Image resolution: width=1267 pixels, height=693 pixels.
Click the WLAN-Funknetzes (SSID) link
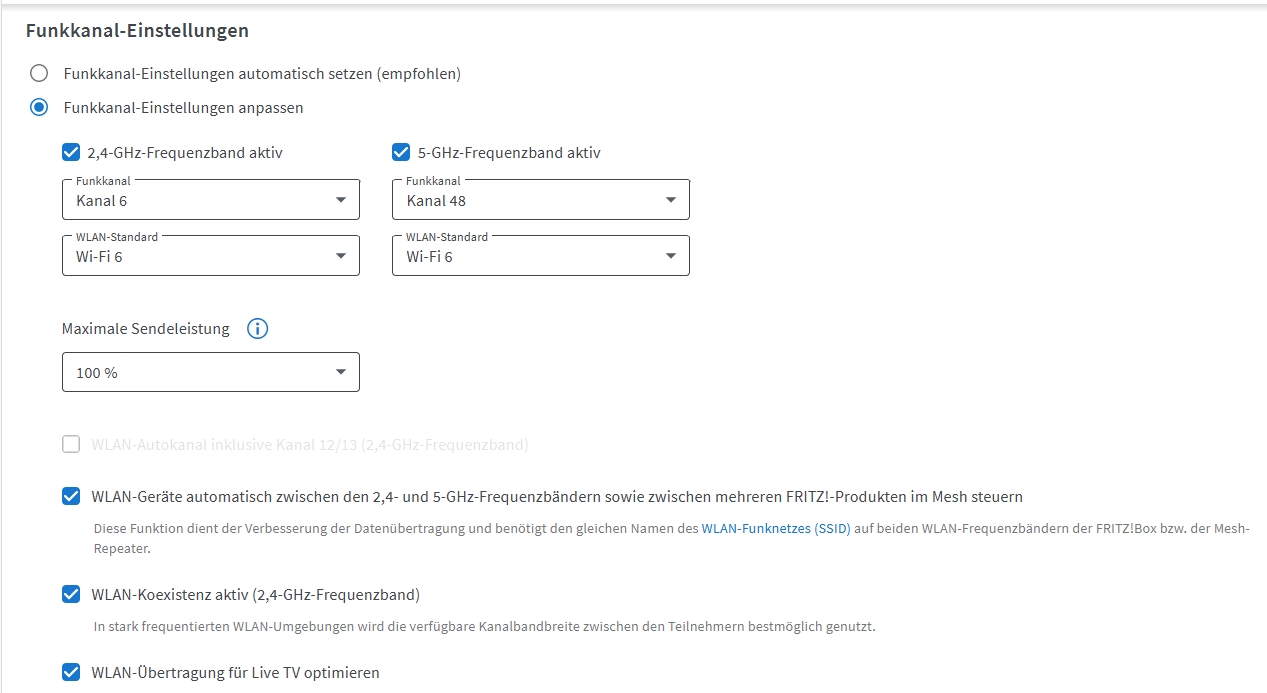(776, 527)
